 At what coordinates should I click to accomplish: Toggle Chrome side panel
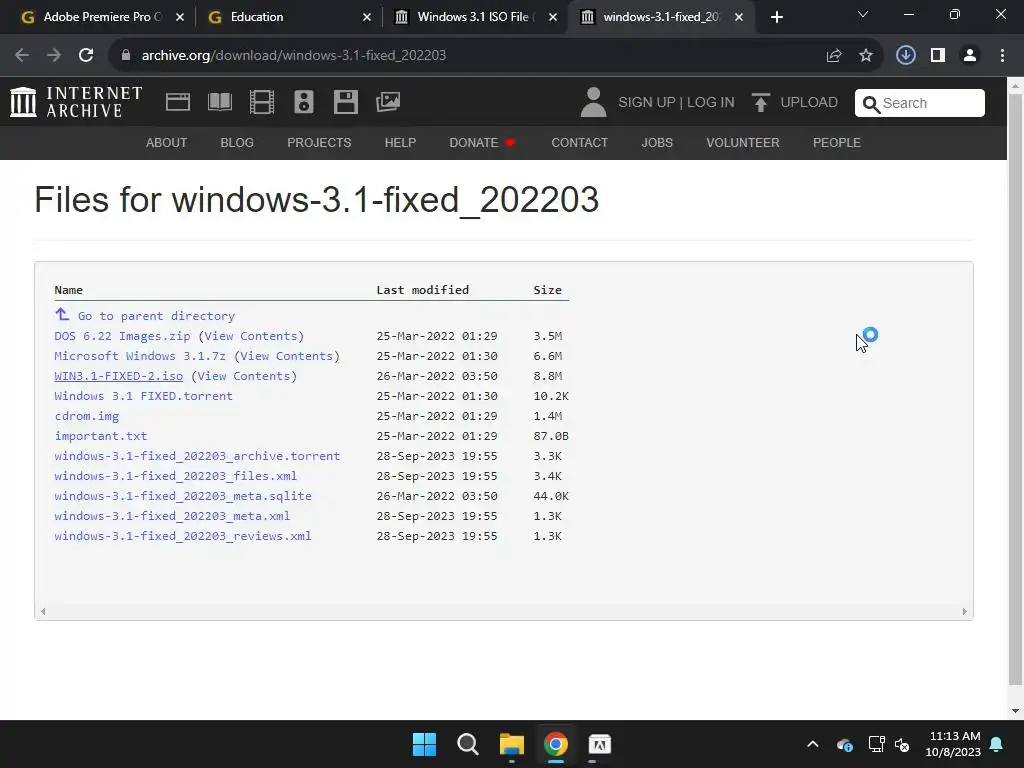[938, 56]
